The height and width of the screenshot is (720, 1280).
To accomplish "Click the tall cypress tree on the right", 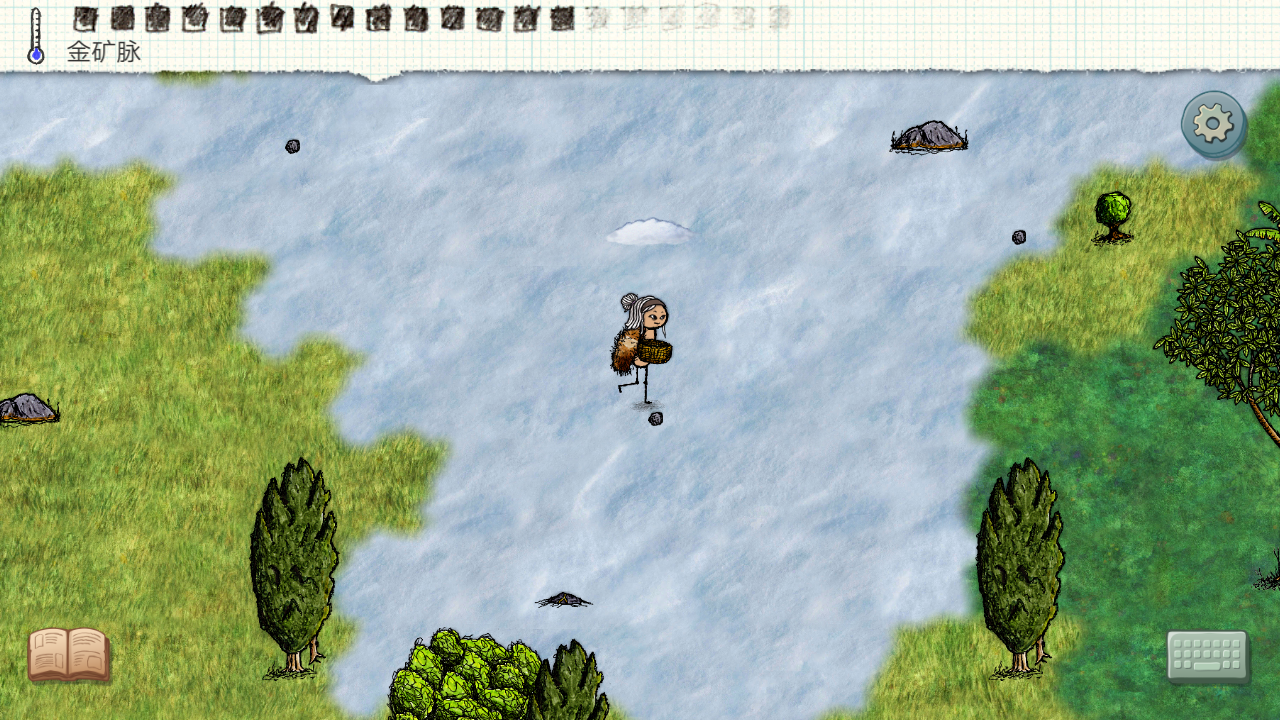I will tap(1019, 565).
